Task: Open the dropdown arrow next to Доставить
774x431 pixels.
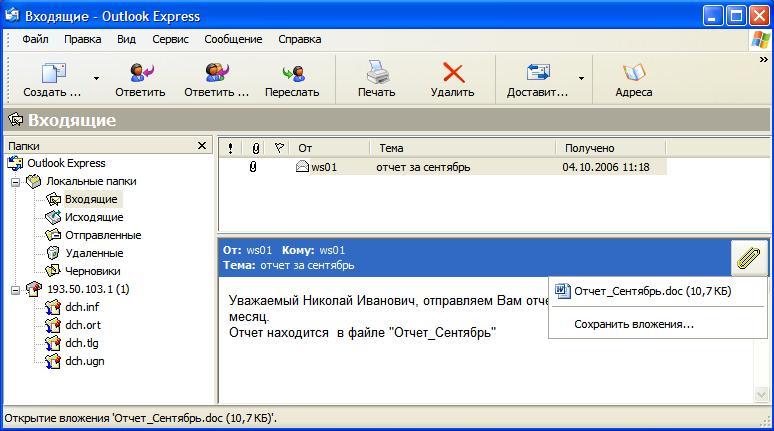Action: coord(581,78)
